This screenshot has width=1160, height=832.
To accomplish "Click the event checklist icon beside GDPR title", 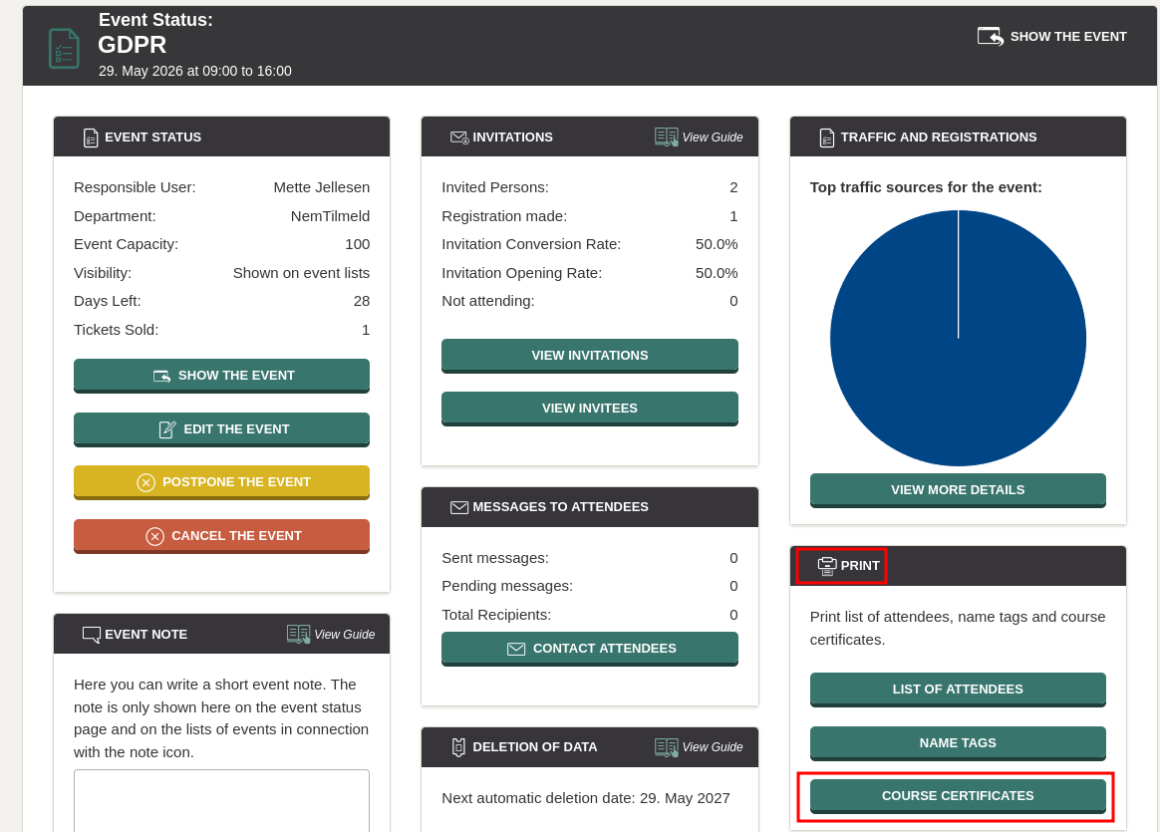I will tap(64, 48).
